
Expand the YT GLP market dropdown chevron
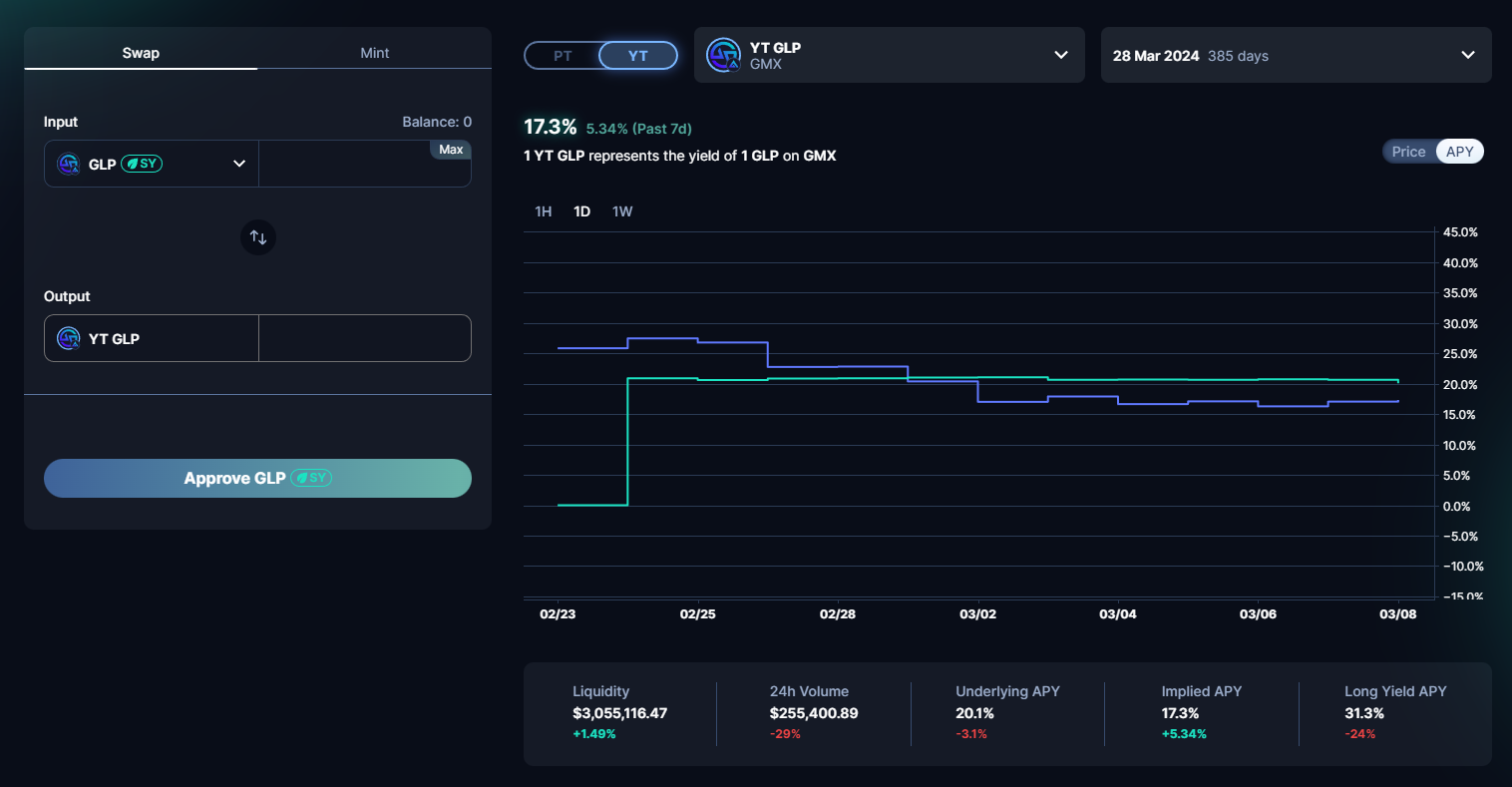(x=1061, y=55)
